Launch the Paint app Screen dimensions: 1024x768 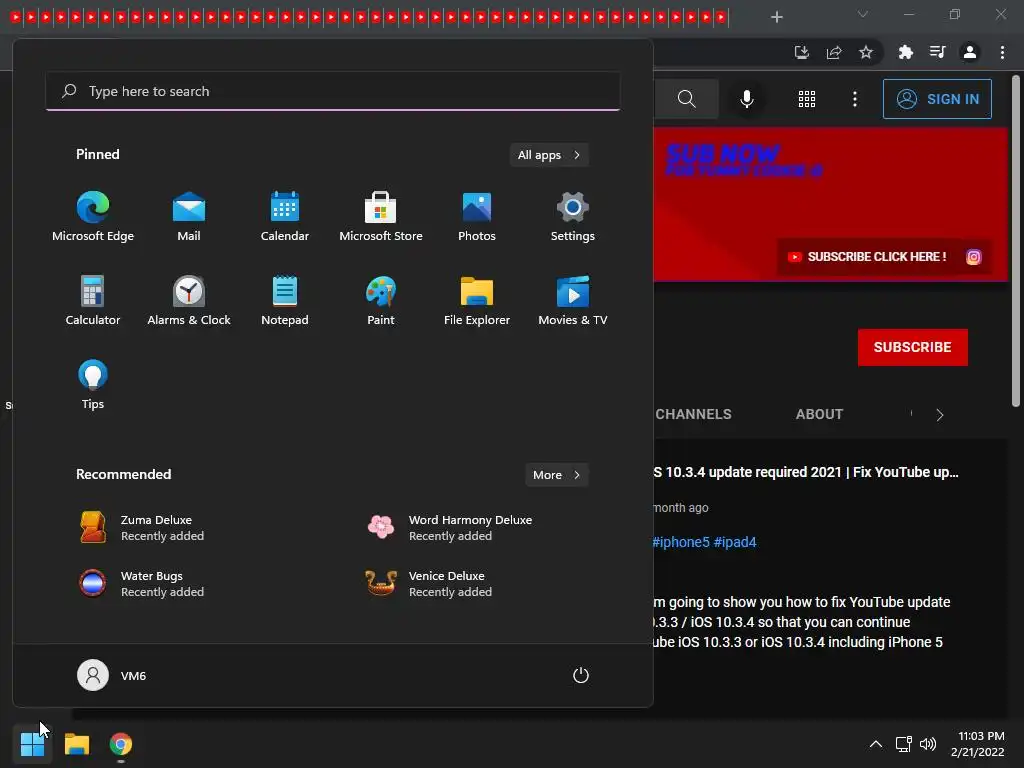[x=381, y=300]
